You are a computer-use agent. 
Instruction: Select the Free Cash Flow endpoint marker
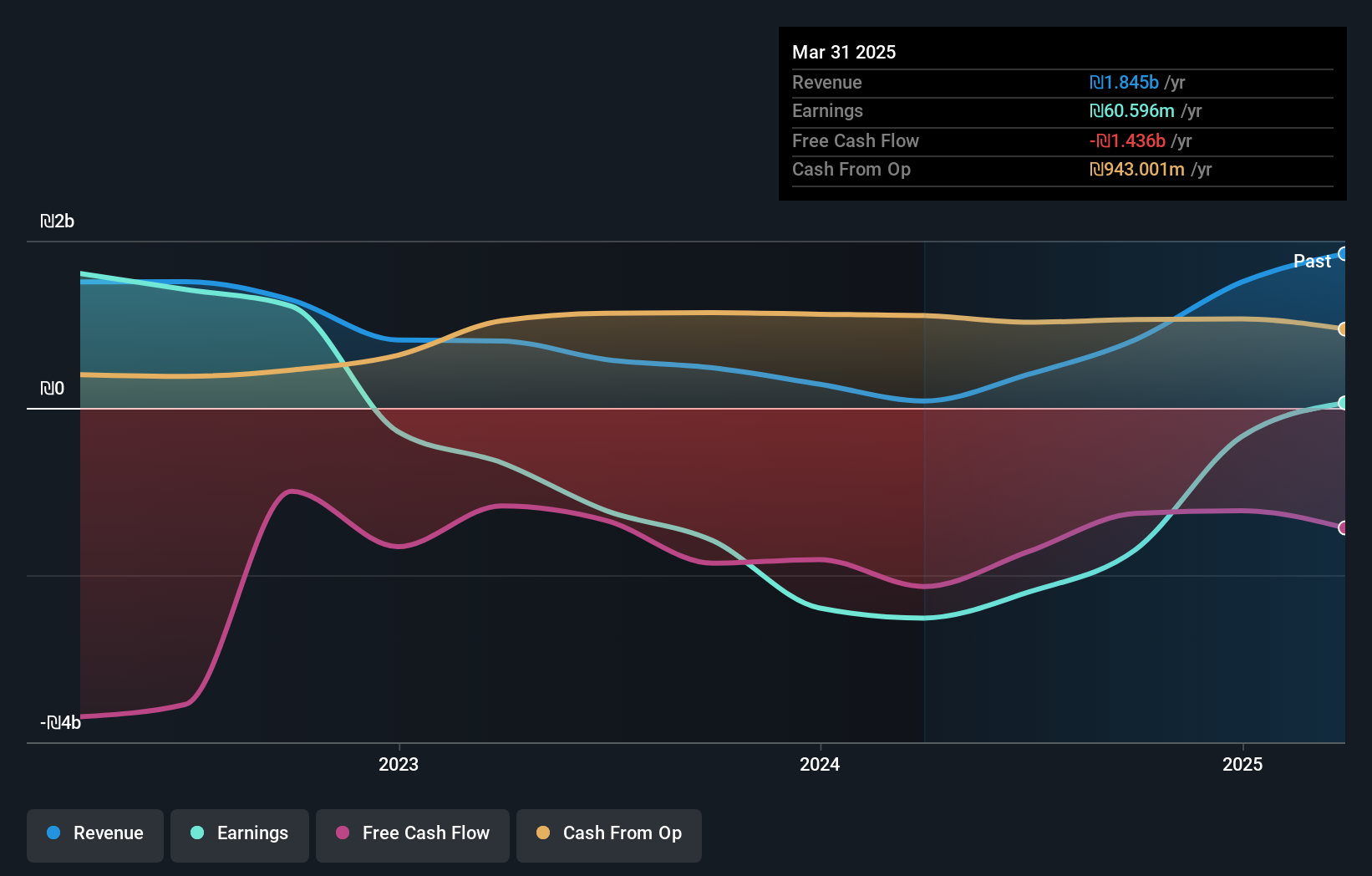click(x=1343, y=528)
